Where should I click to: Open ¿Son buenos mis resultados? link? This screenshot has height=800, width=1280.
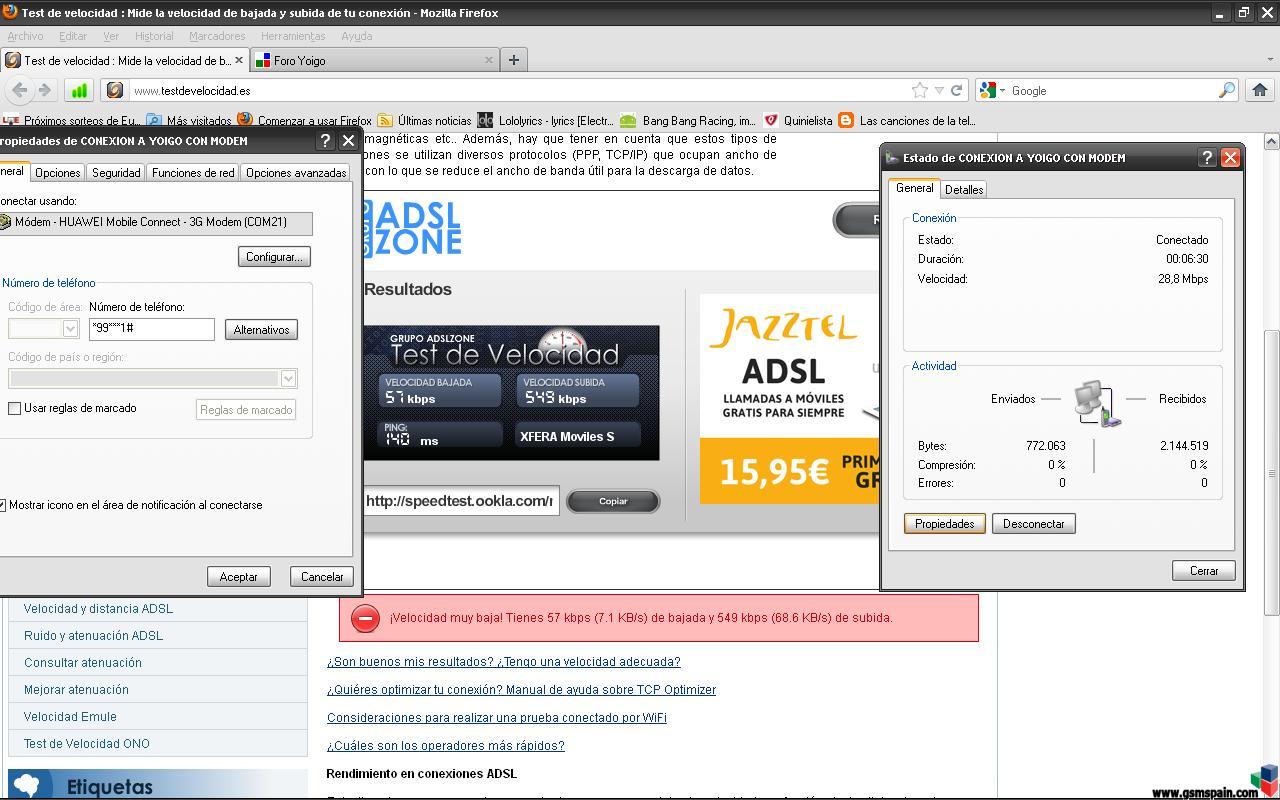503,662
